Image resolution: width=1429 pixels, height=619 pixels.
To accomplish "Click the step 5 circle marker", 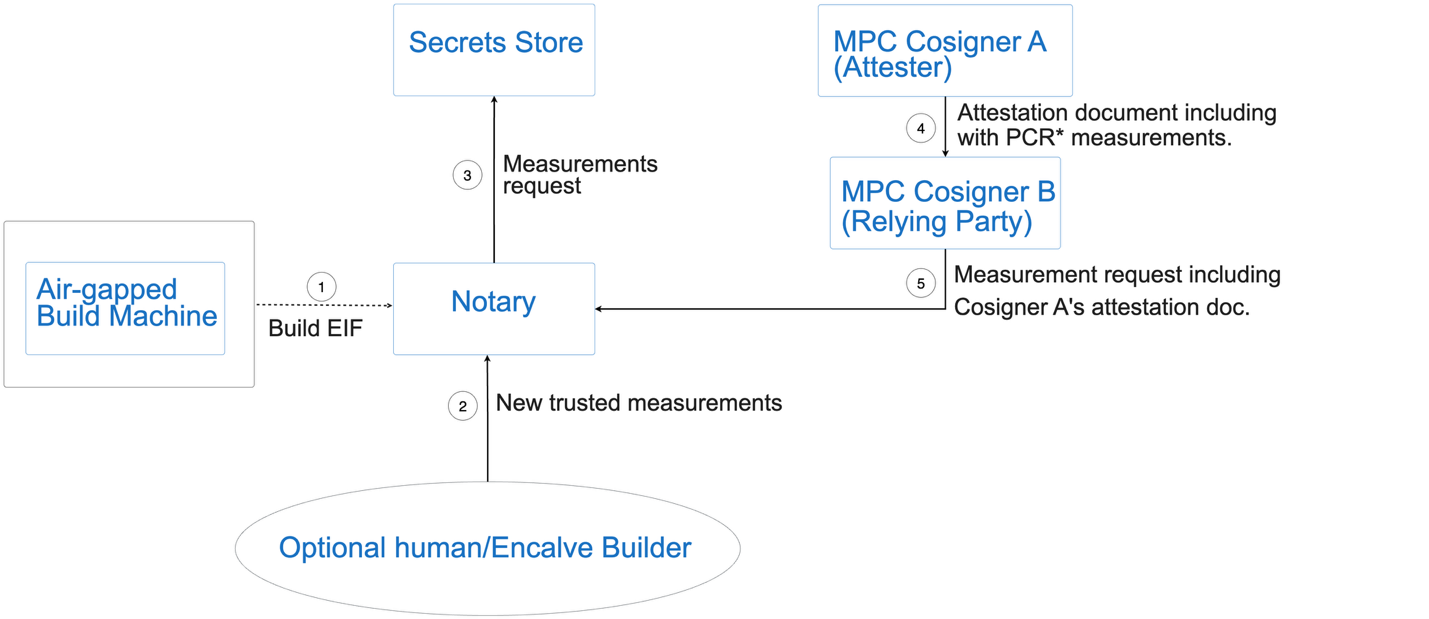I will [921, 284].
